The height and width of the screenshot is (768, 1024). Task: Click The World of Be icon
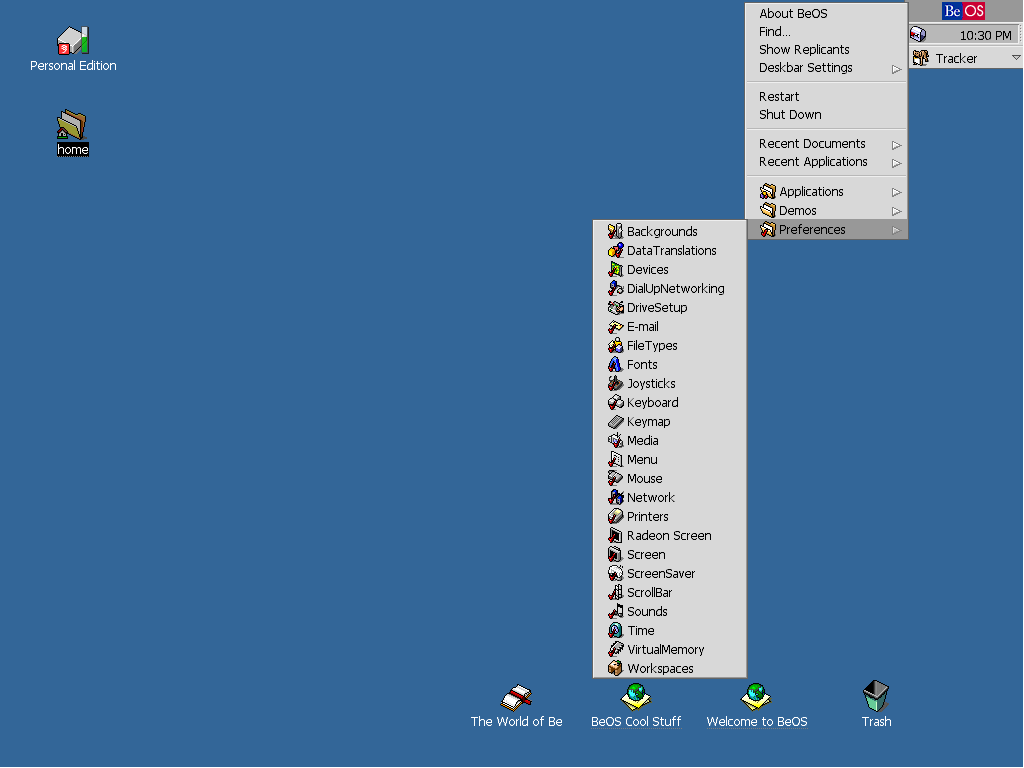click(516, 697)
